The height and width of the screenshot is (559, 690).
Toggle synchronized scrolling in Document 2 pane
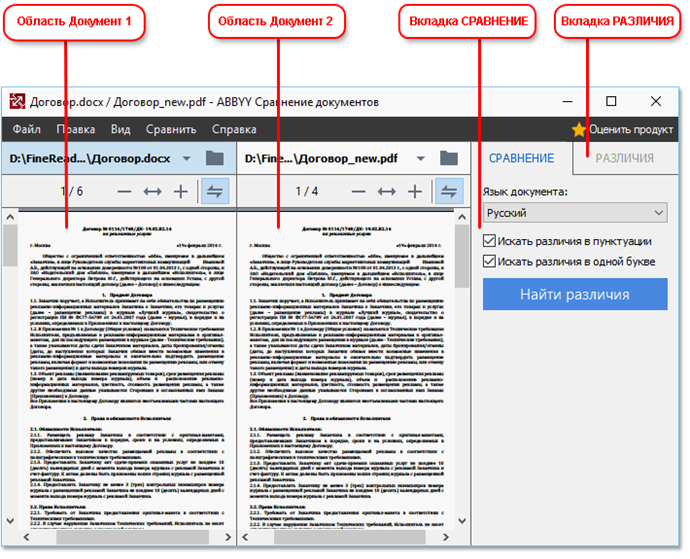(x=449, y=191)
